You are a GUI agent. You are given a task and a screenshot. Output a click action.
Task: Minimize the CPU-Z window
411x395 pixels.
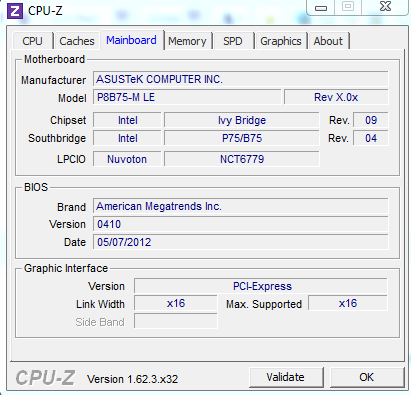pos(321,7)
